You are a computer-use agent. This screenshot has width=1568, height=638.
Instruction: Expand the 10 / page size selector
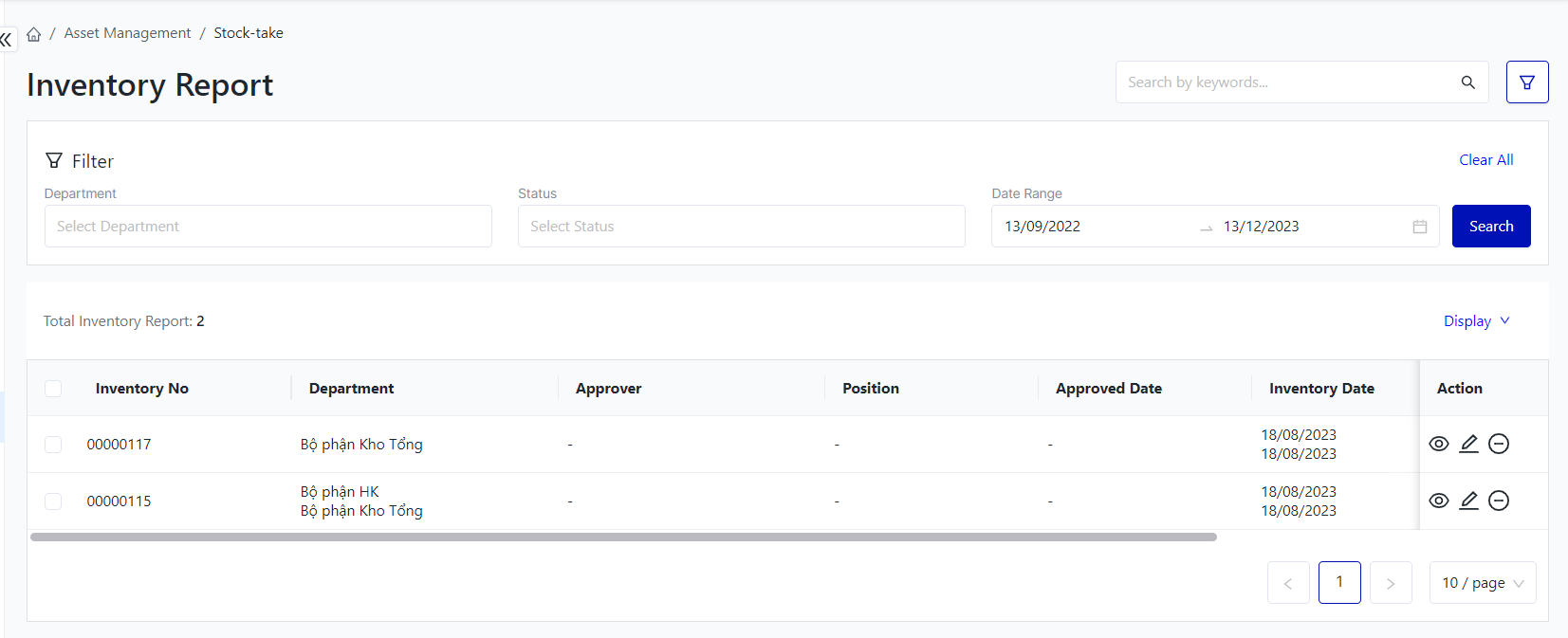click(1482, 583)
